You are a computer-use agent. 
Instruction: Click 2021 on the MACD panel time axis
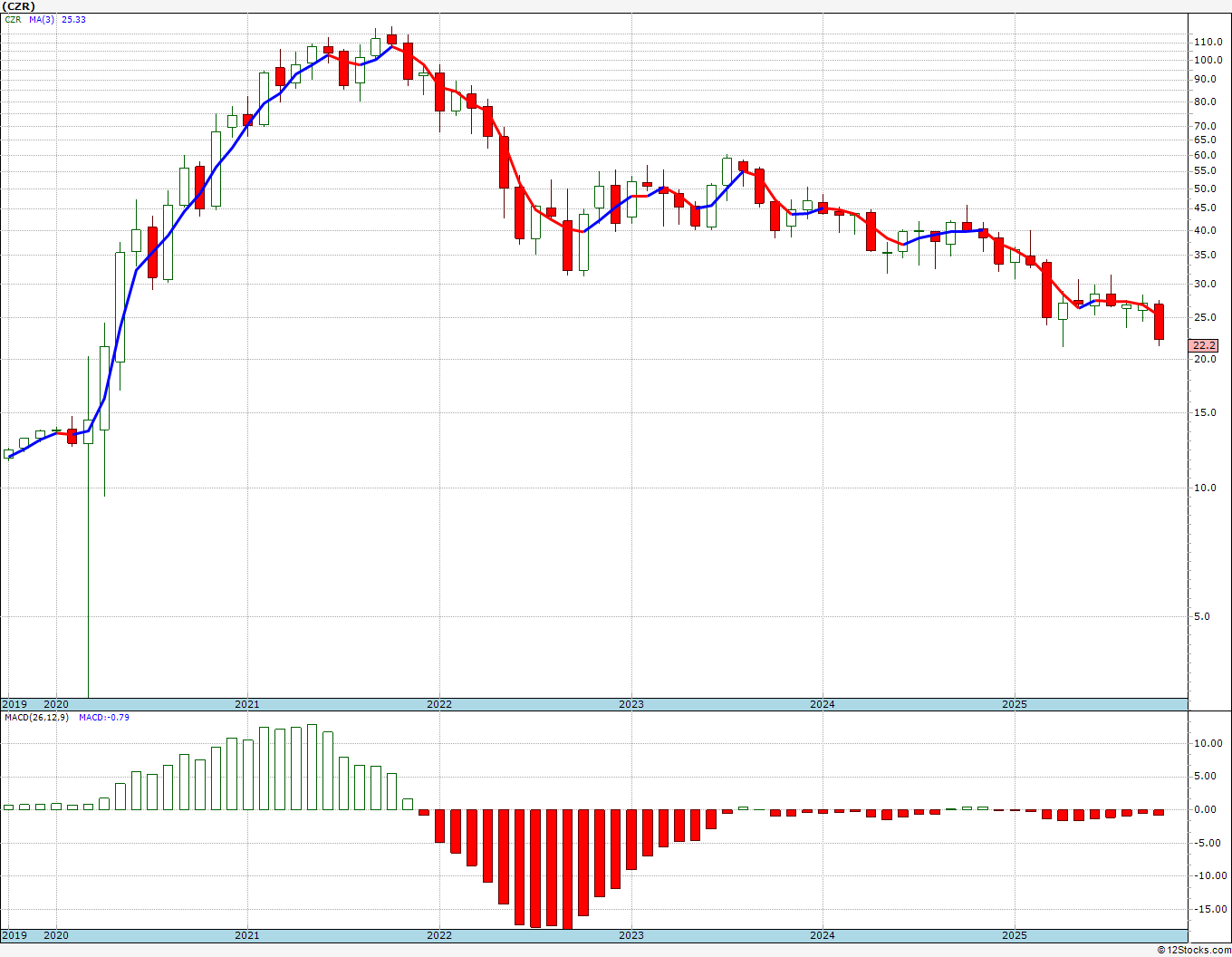tap(247, 935)
